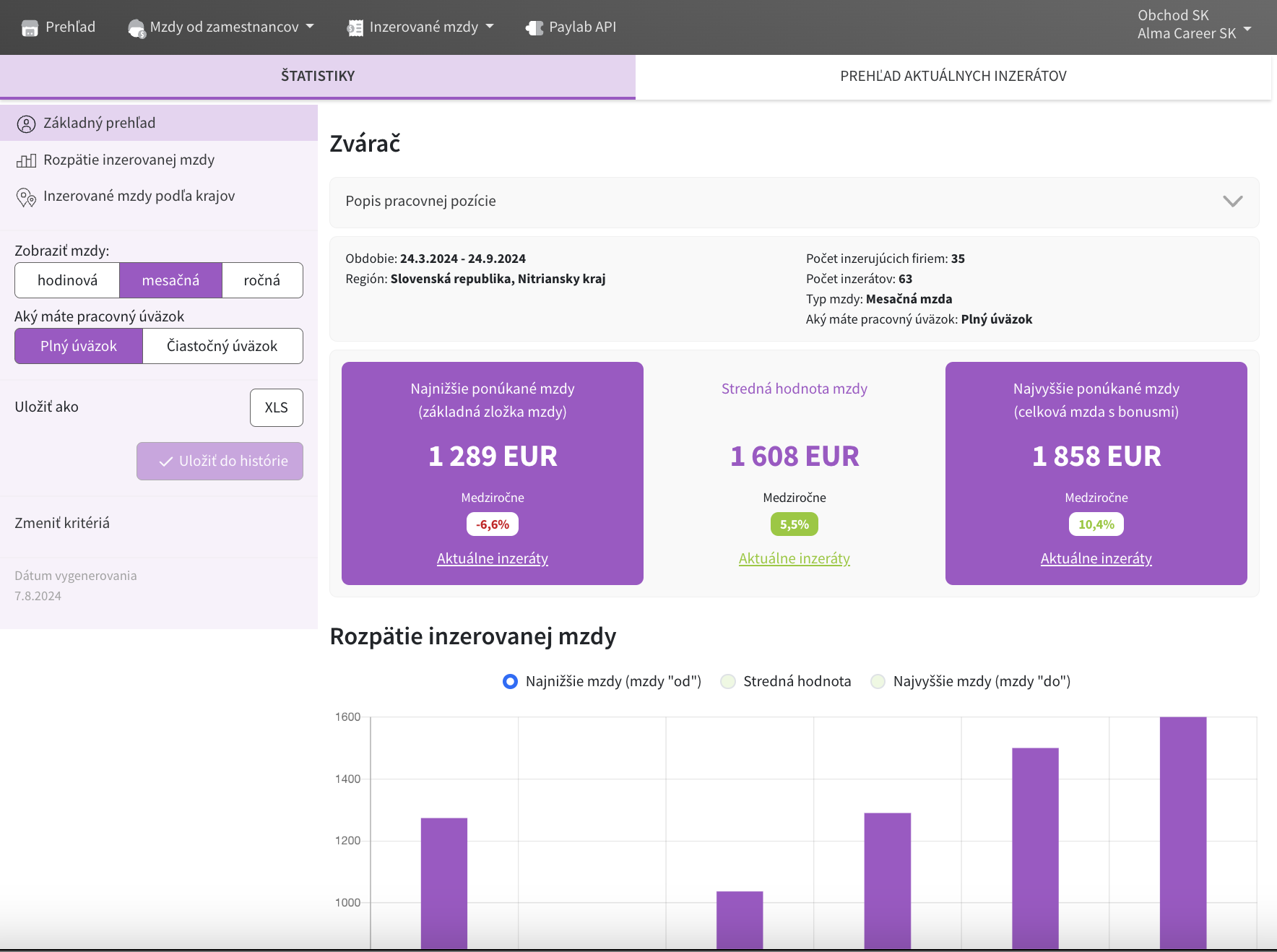This screenshot has width=1277, height=952.
Task: Click checkmark icon on Uložiť do histórie
Action: click(165, 461)
